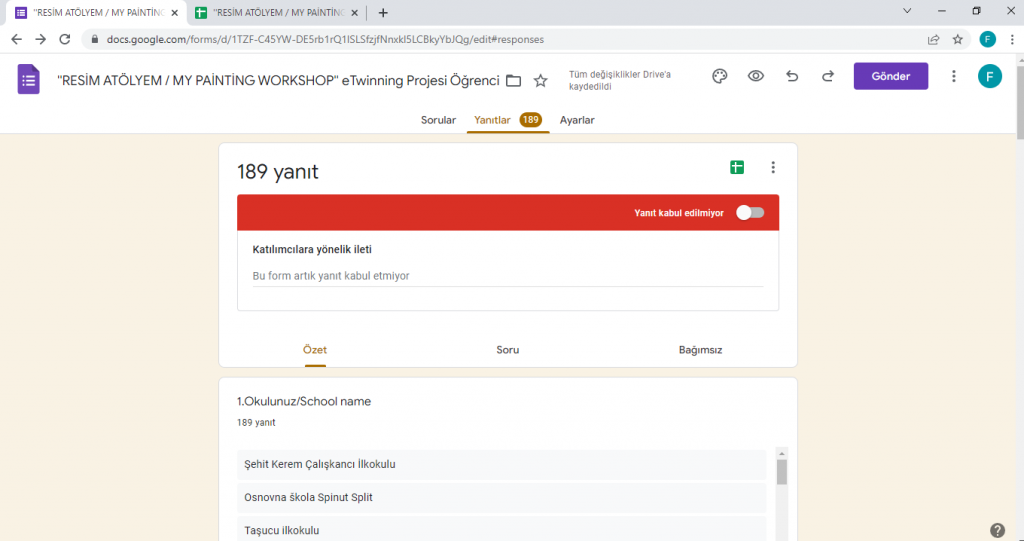Switch to the Ayarlar tab

[577, 120]
